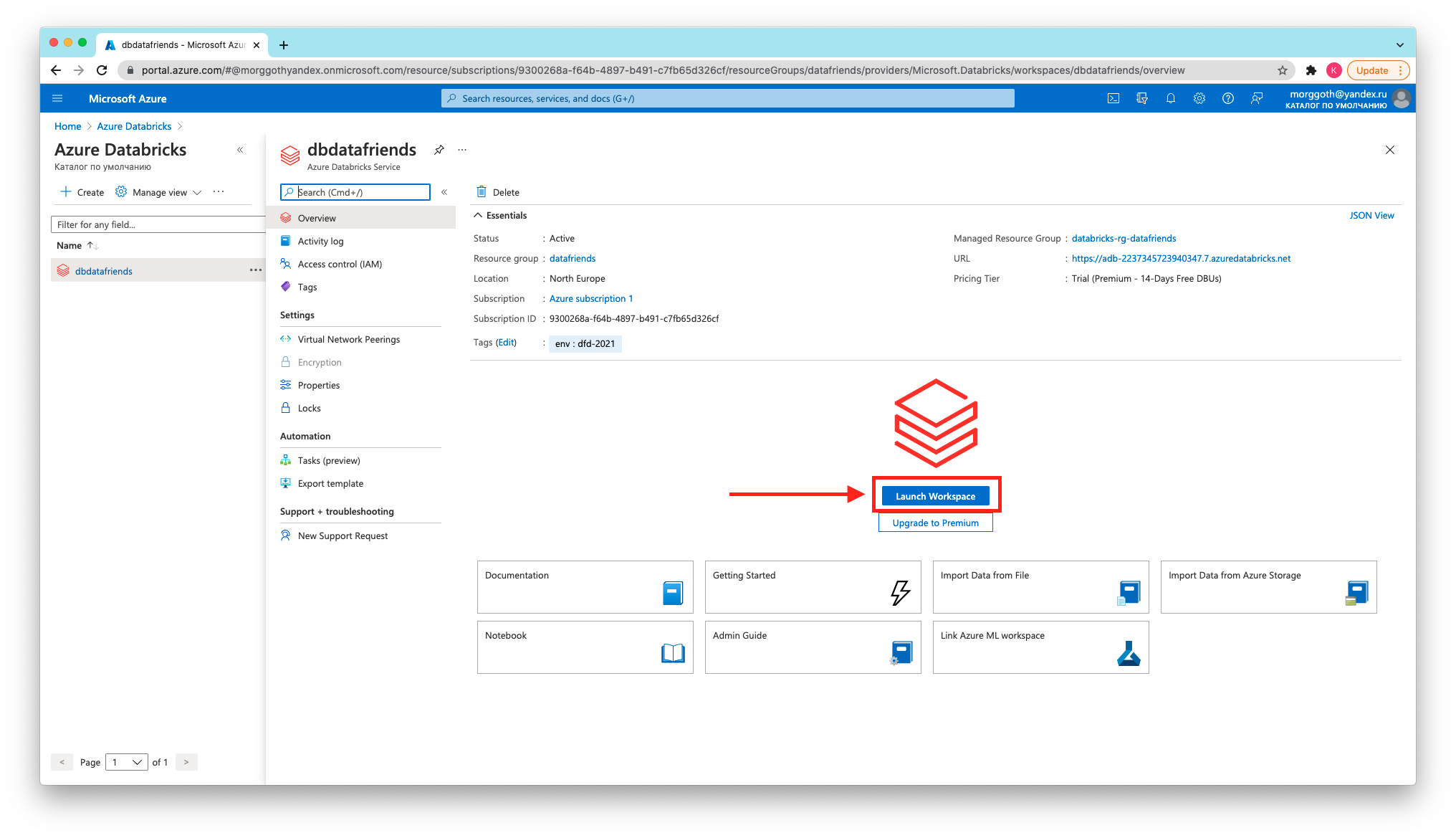Open the browser tab search chevron
This screenshot has width=1456, height=838.
(1400, 45)
